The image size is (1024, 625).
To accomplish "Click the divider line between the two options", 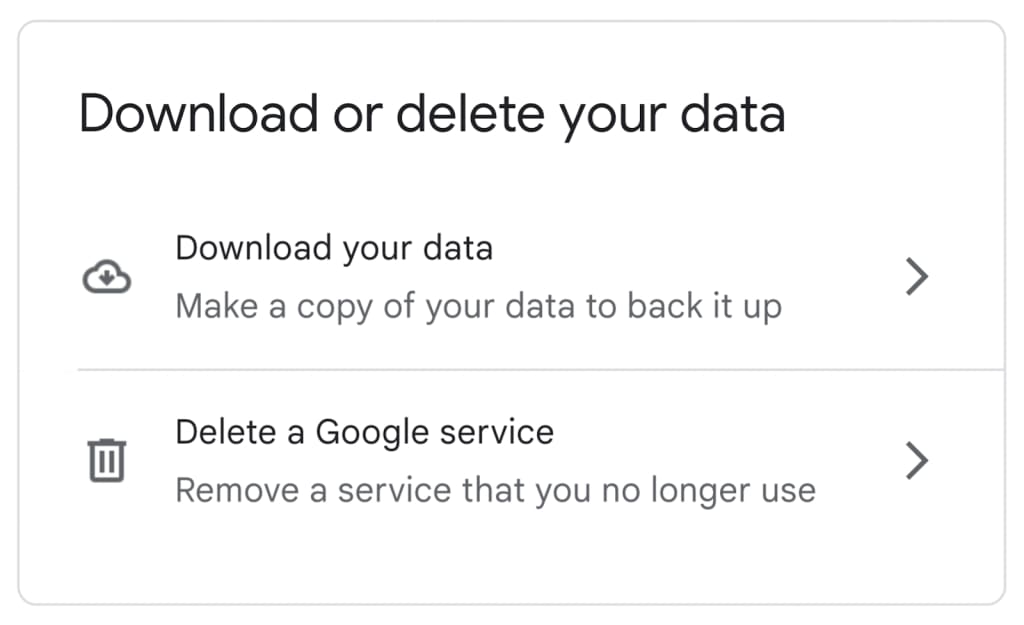I will [540, 369].
